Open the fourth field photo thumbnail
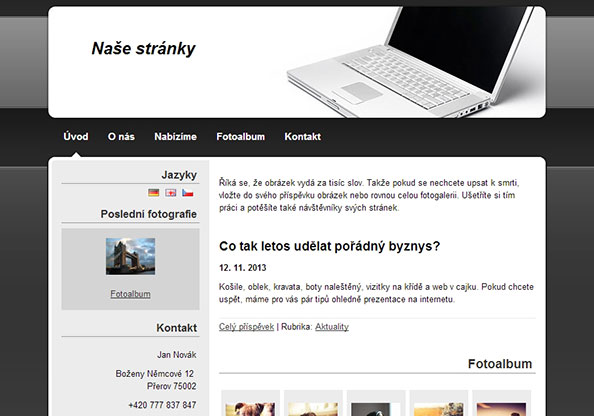The width and height of the screenshot is (594, 416). [x=439, y=409]
